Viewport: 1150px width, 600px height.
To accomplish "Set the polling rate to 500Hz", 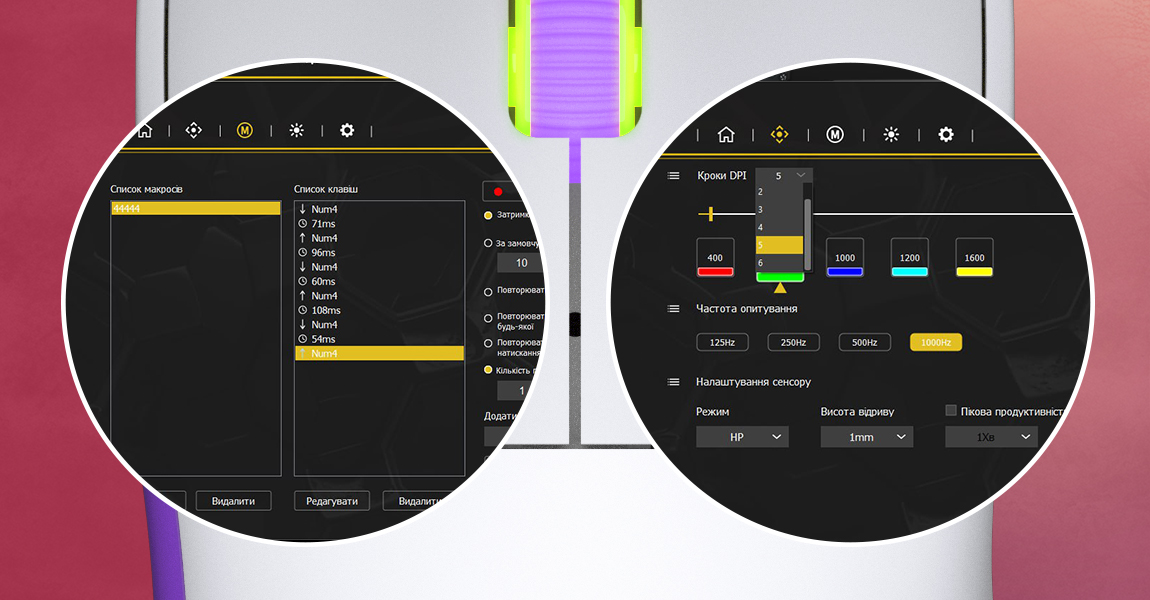I will pos(864,342).
